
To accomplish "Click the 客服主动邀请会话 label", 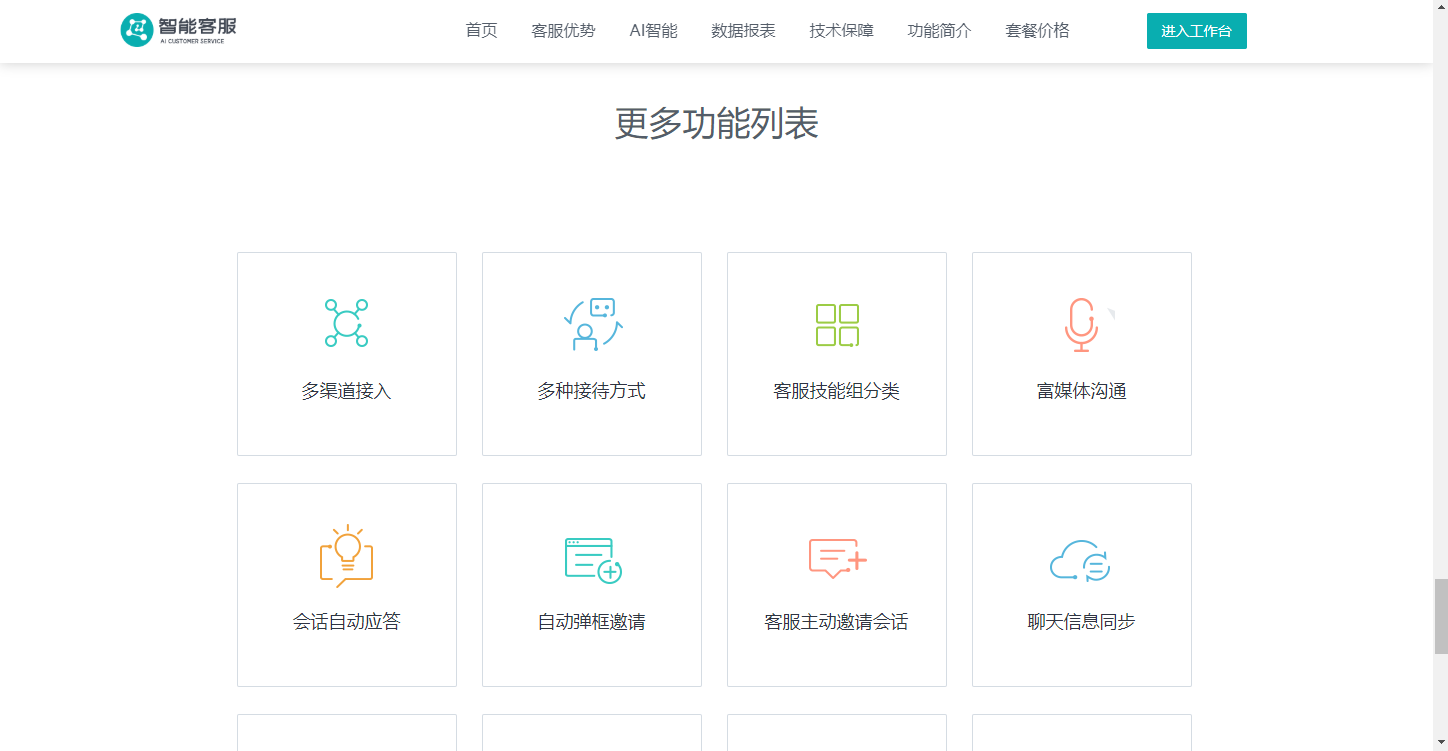I will tap(836, 622).
